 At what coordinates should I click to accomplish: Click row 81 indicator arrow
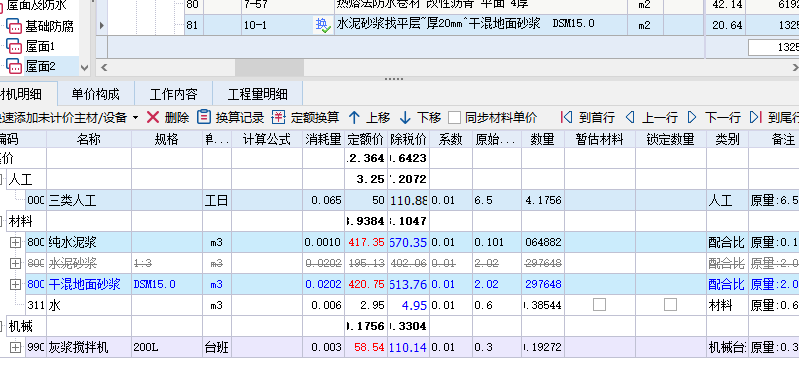102,24
